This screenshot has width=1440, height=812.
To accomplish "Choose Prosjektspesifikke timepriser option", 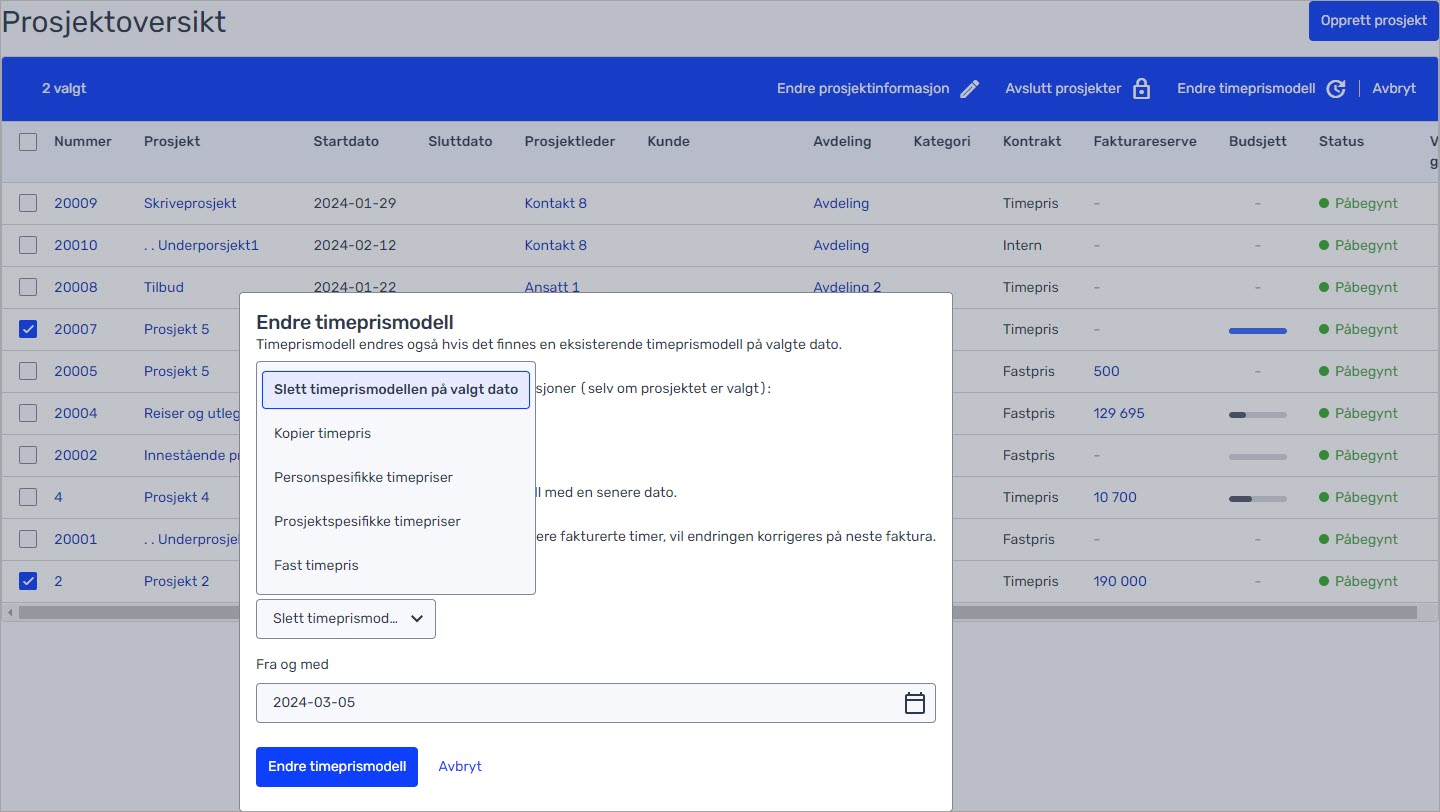I will pos(396,521).
